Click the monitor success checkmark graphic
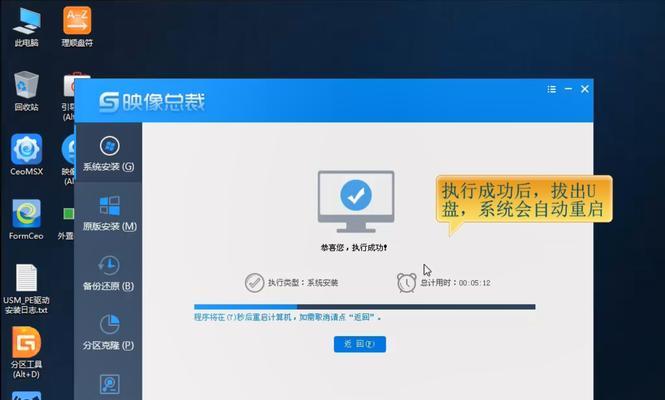Screen dimensions: 665x400 click(x=356, y=201)
